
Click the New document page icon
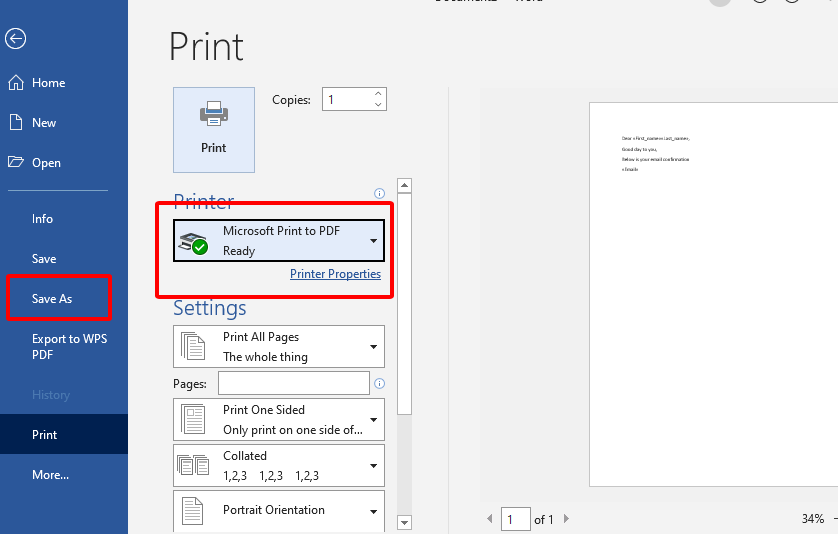pos(16,122)
